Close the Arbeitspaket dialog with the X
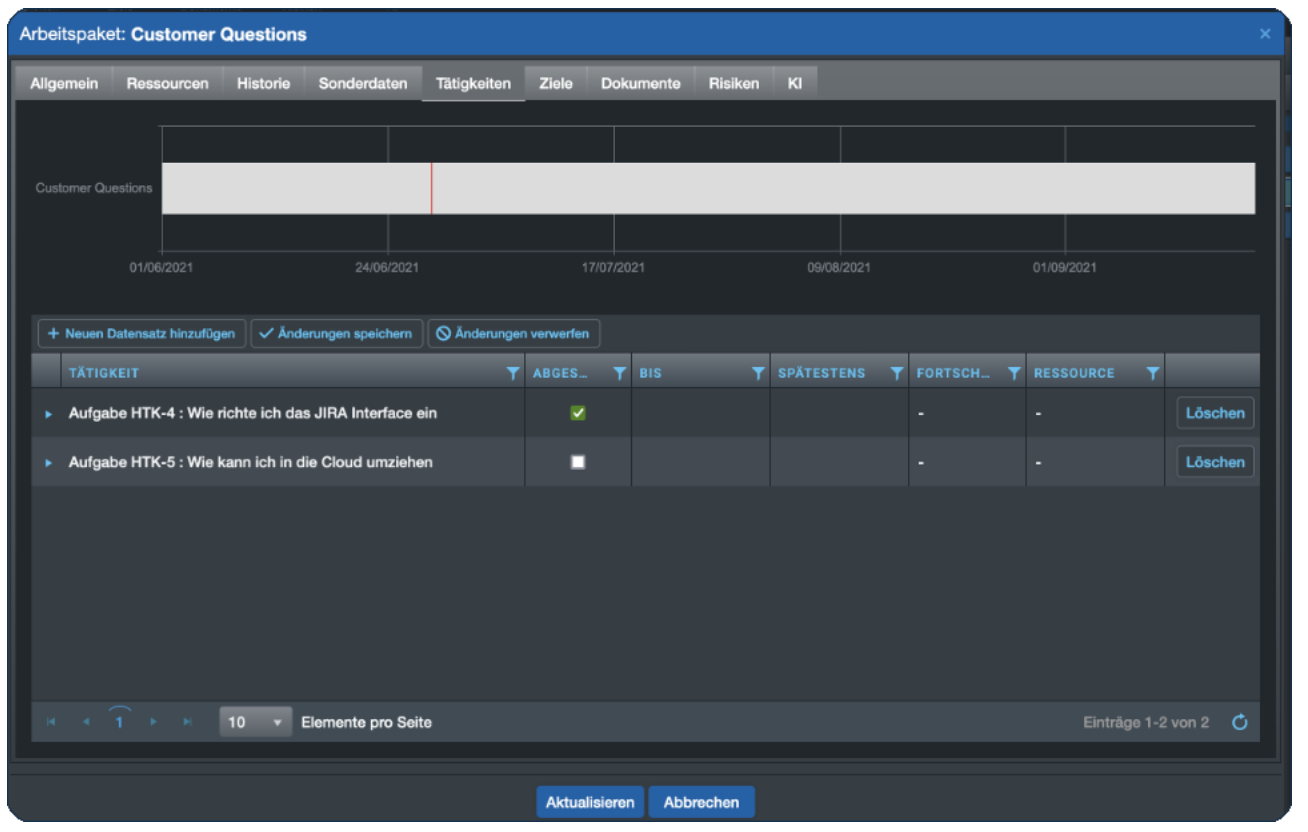This screenshot has width=1308, height=832. (1265, 34)
